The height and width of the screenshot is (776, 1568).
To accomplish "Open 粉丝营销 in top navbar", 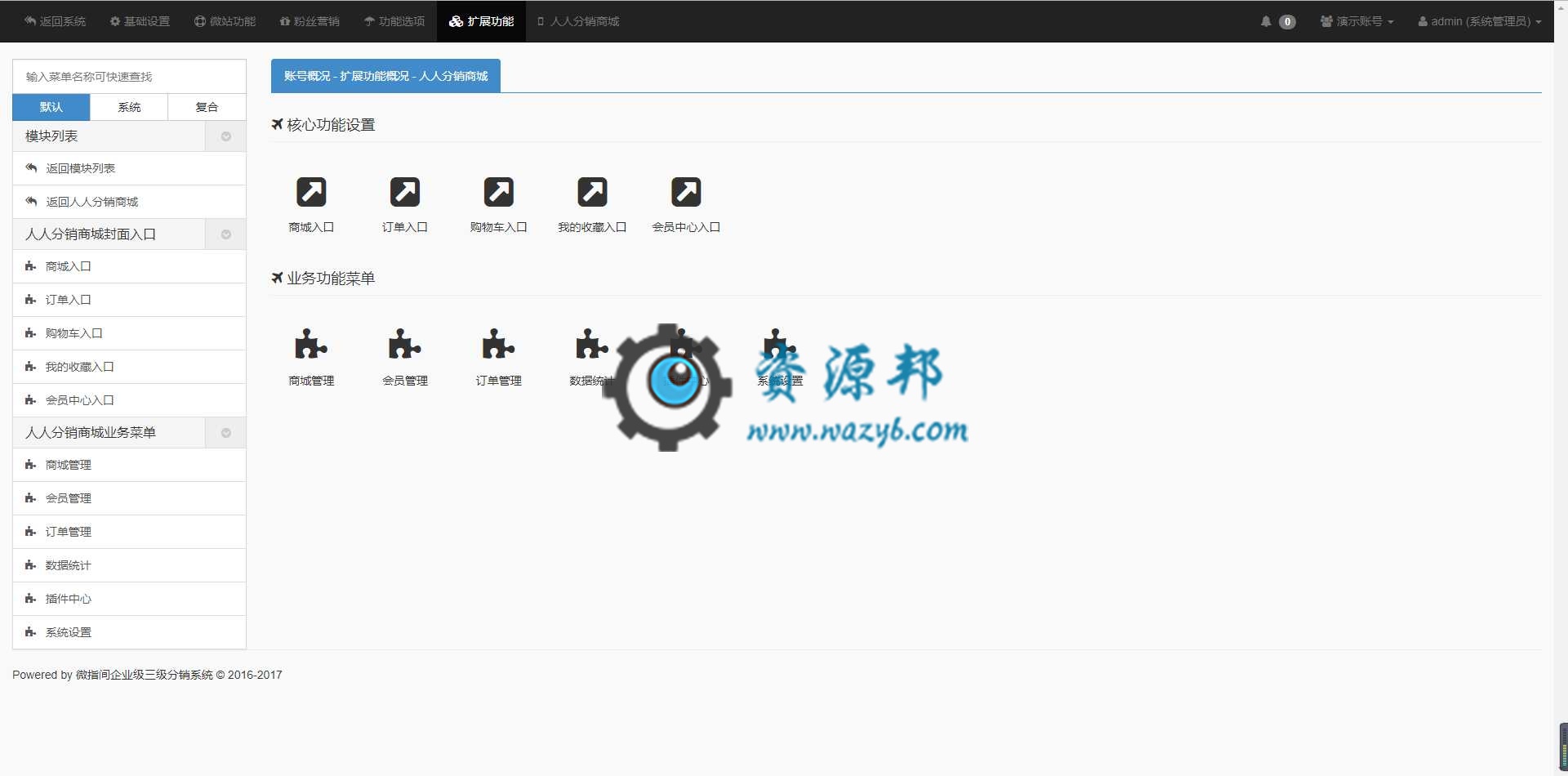I will pyautogui.click(x=310, y=21).
